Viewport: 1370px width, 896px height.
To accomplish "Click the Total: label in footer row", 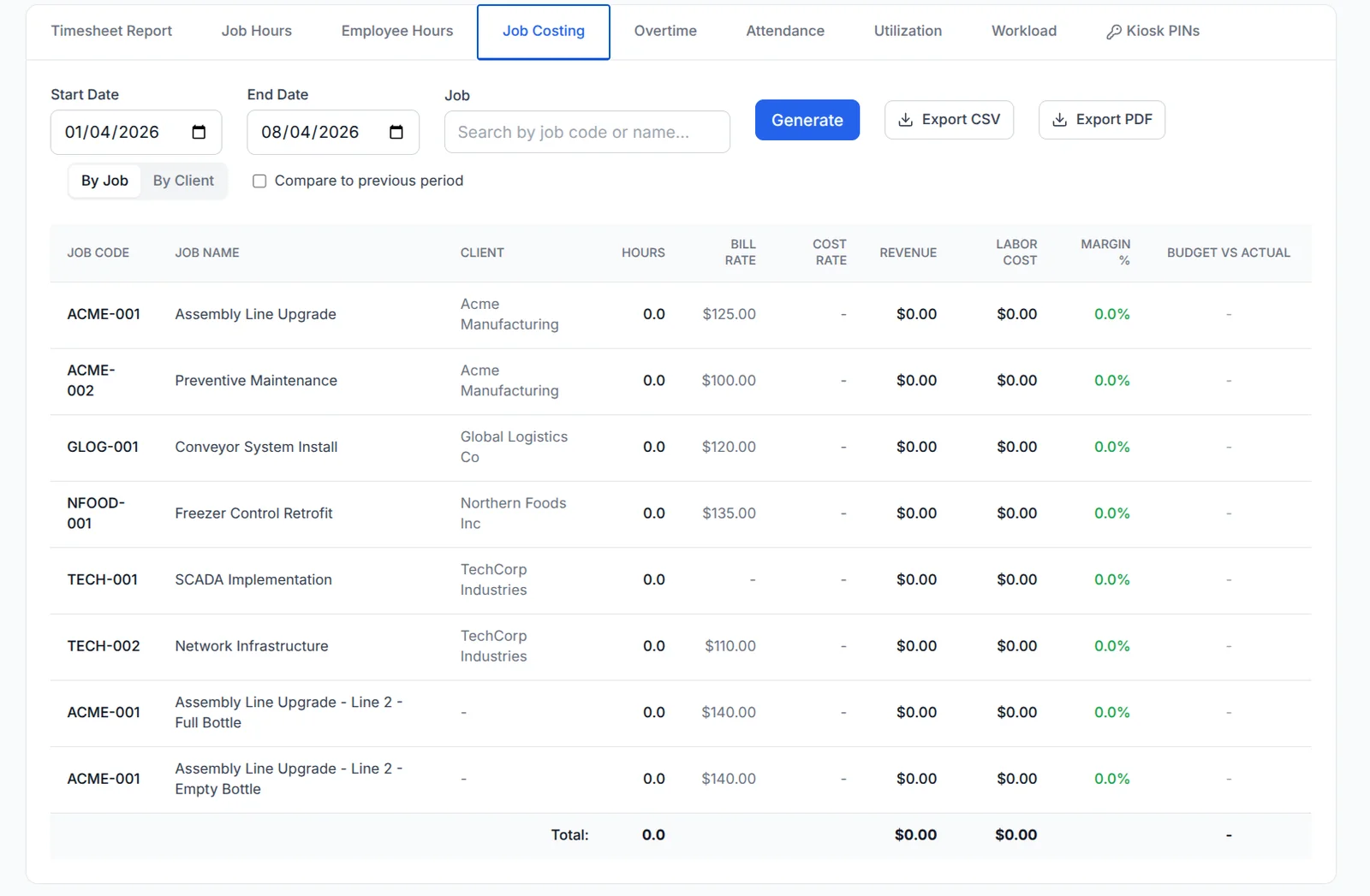I will coord(569,834).
